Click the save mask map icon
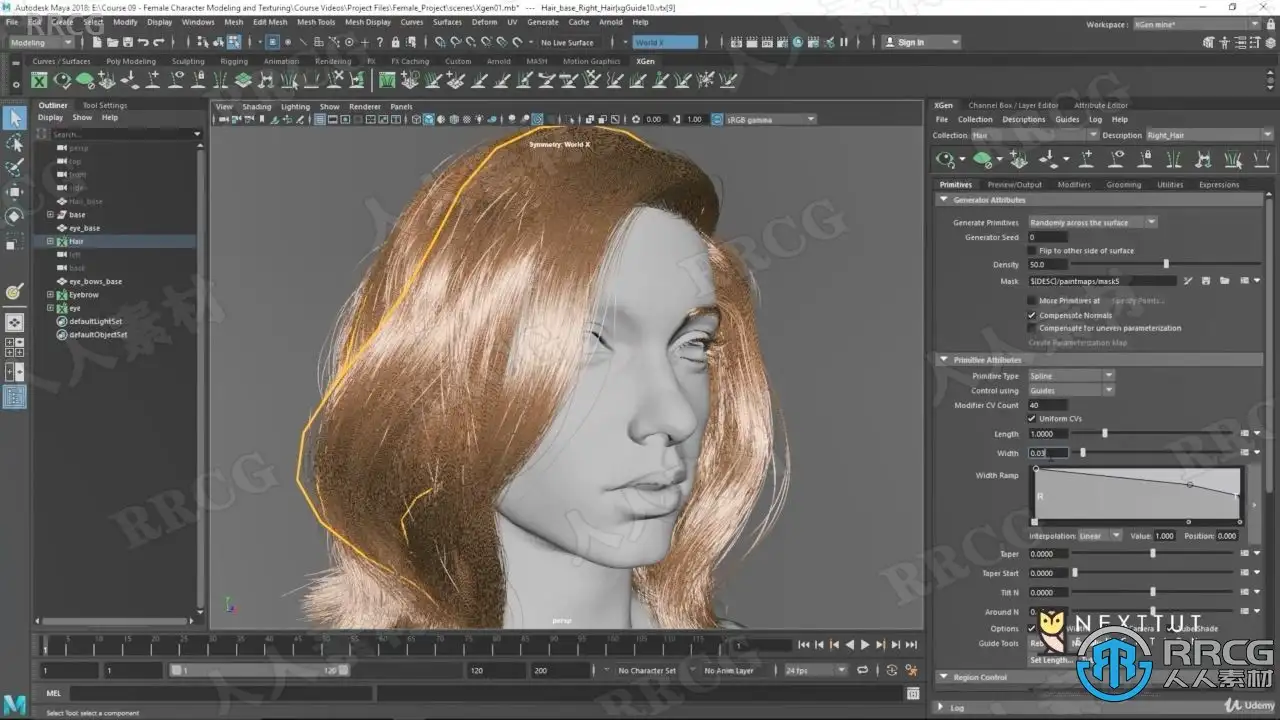 tap(1207, 281)
